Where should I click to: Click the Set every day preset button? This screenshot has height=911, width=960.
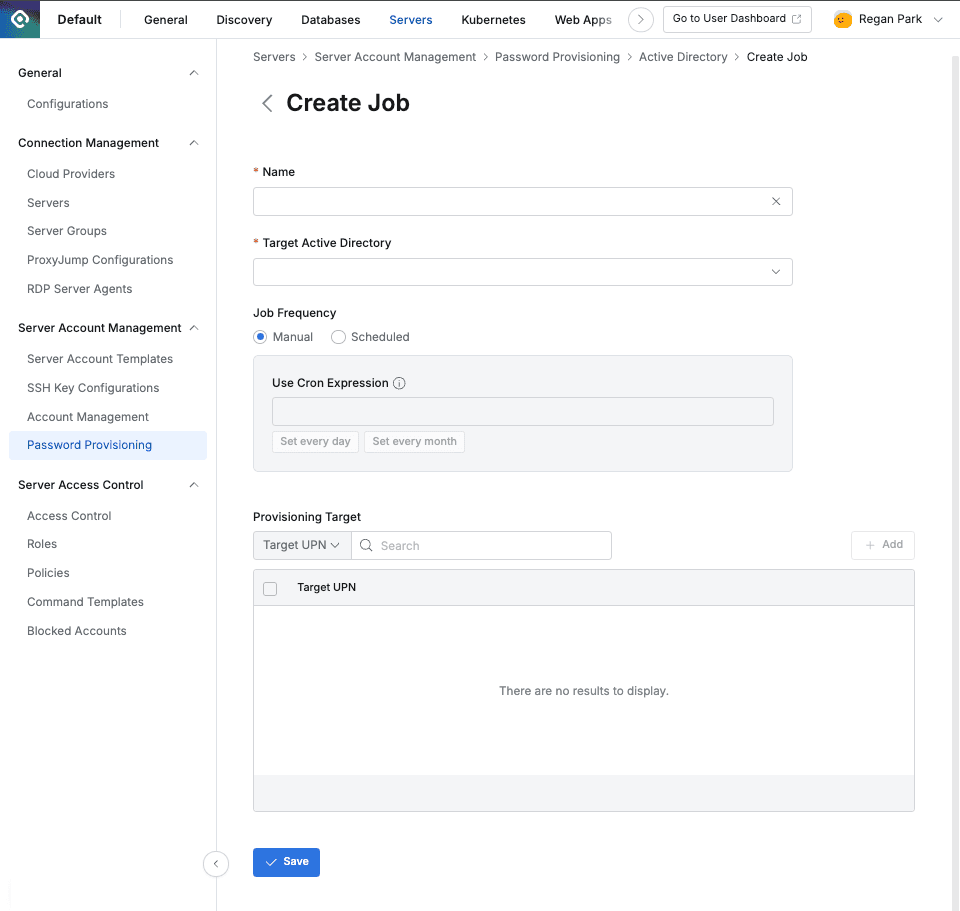[315, 441]
